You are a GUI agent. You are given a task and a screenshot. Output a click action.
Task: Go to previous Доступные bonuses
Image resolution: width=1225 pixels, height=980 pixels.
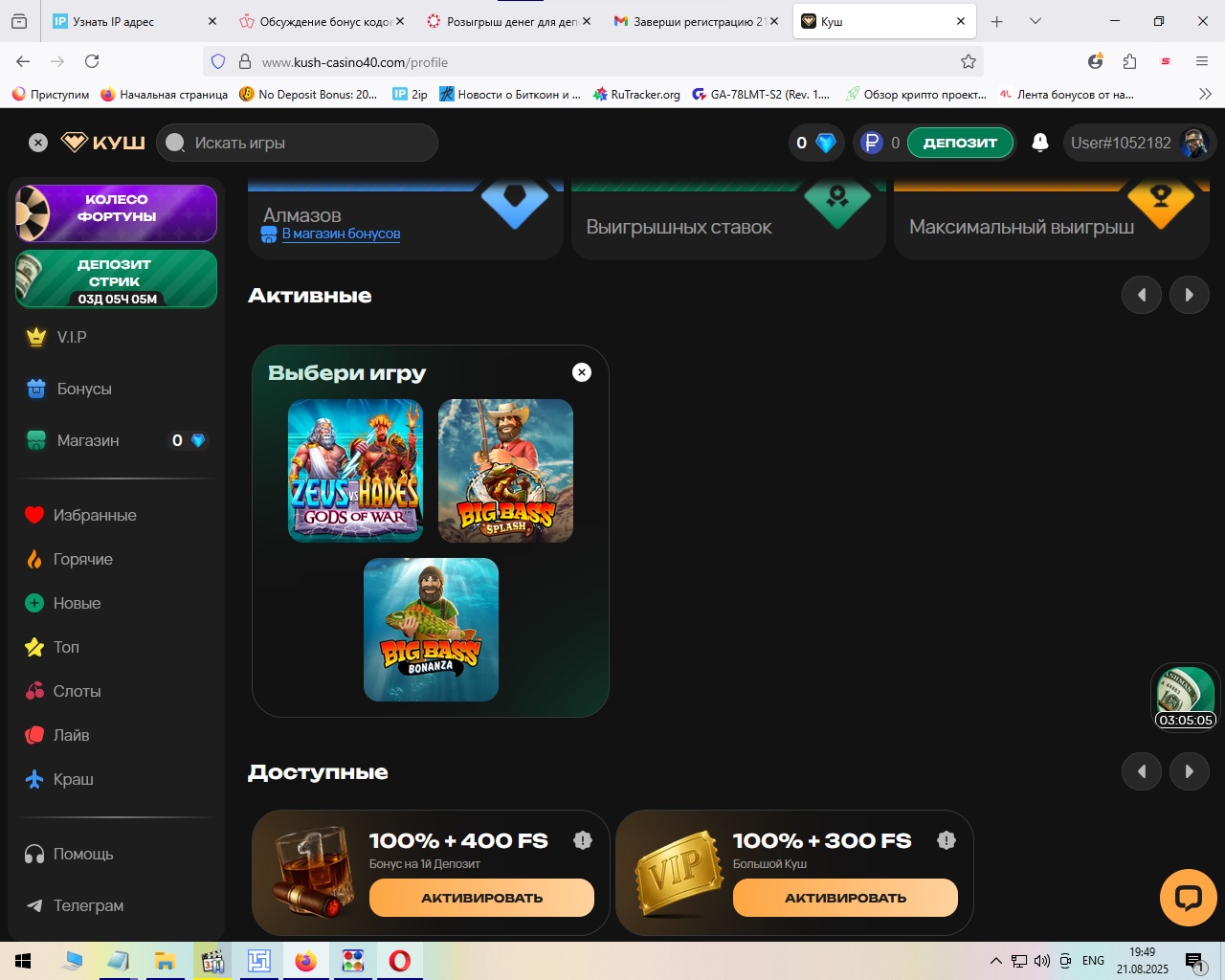[x=1142, y=771]
